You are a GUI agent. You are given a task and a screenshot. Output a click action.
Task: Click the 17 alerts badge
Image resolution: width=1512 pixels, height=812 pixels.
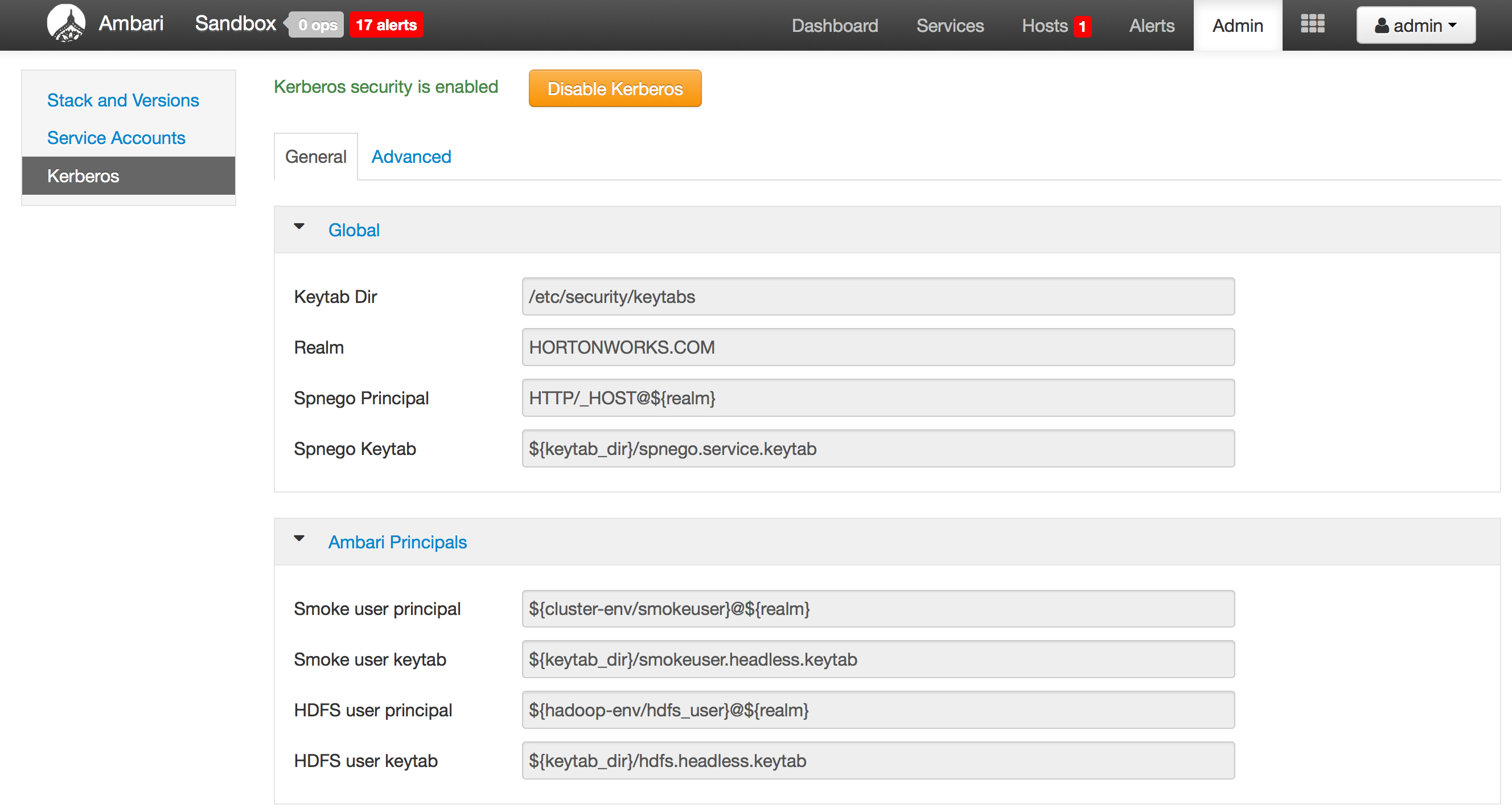coord(386,24)
